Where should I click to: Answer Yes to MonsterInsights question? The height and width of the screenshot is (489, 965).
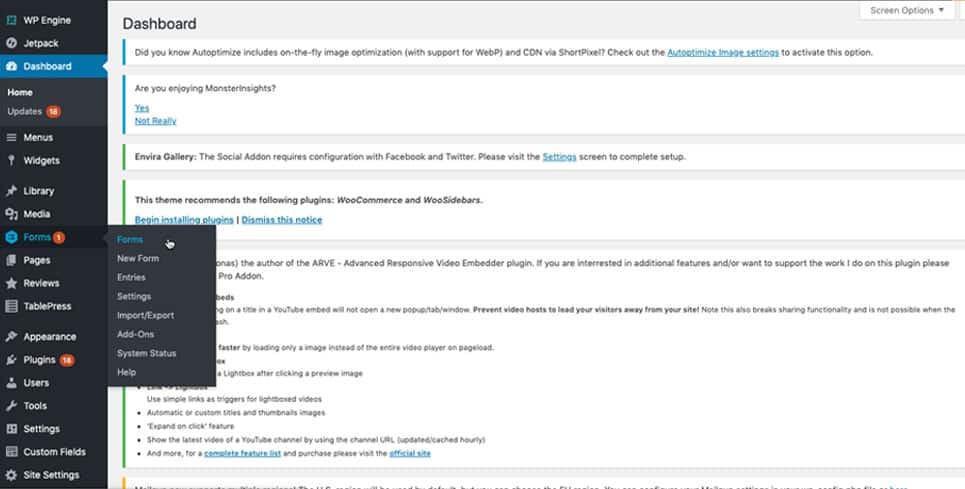(142, 108)
